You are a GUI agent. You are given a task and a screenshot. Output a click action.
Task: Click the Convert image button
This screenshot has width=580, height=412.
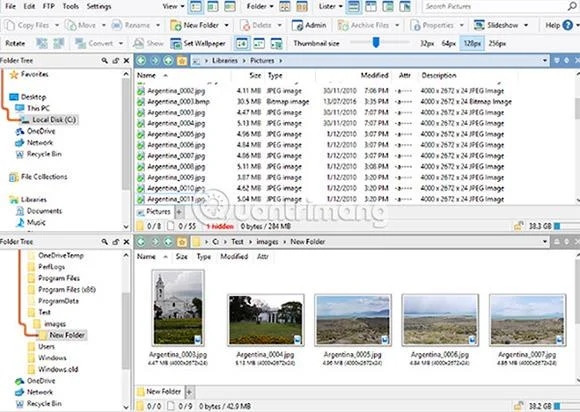94,43
